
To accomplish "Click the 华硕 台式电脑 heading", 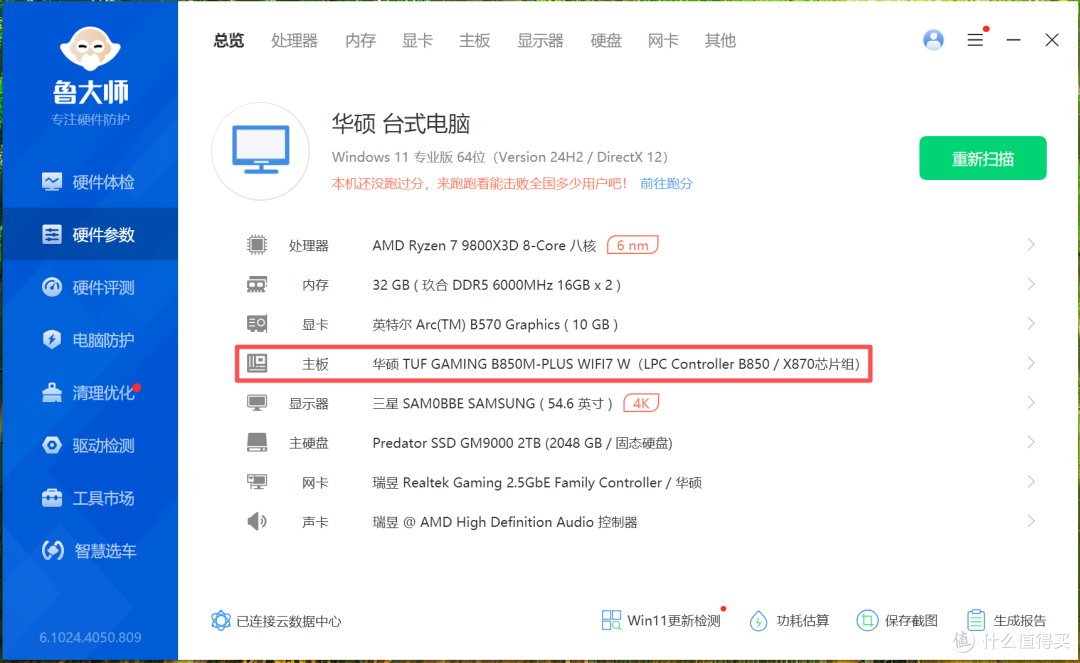I will [401, 124].
